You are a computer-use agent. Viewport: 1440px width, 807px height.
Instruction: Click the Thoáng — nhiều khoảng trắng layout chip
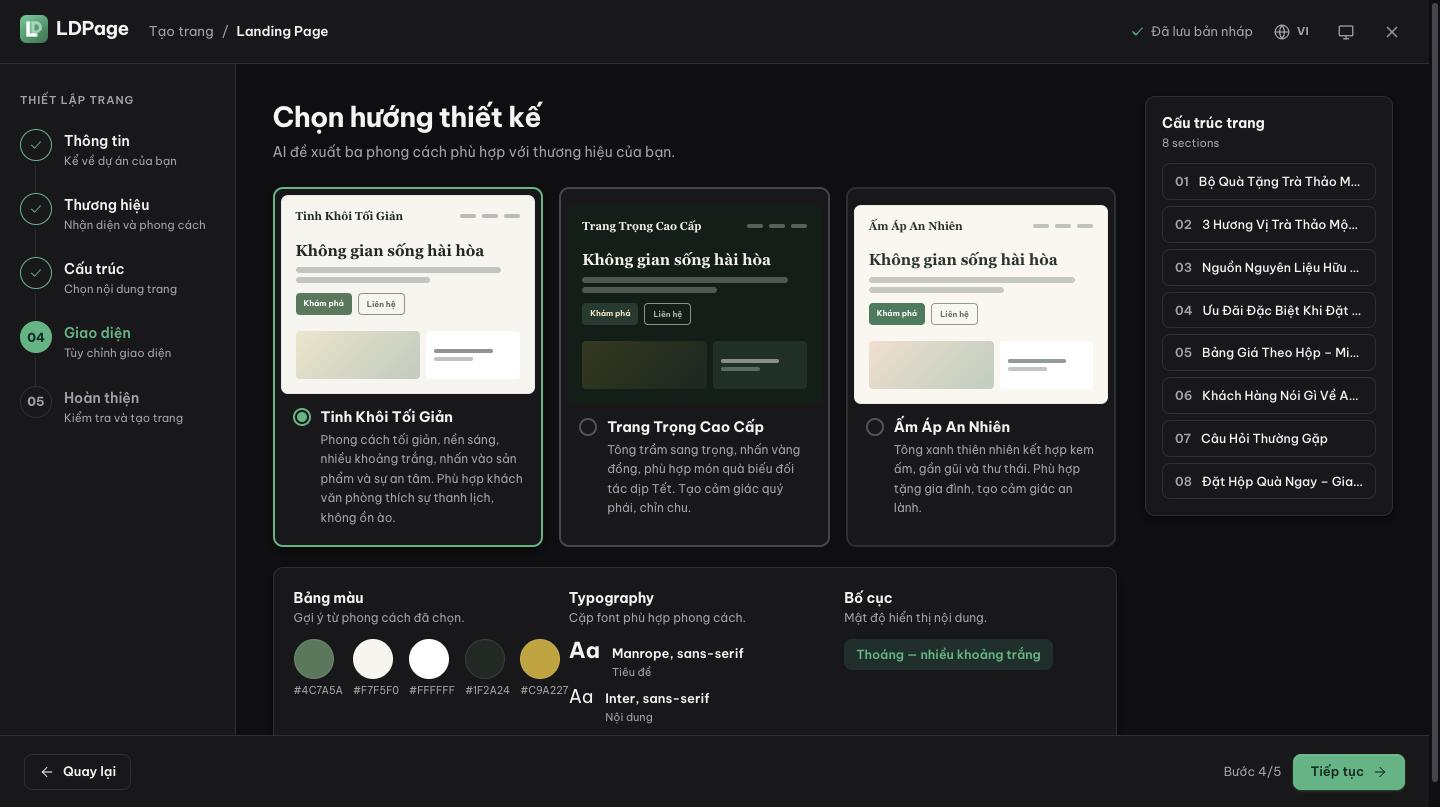click(x=948, y=655)
